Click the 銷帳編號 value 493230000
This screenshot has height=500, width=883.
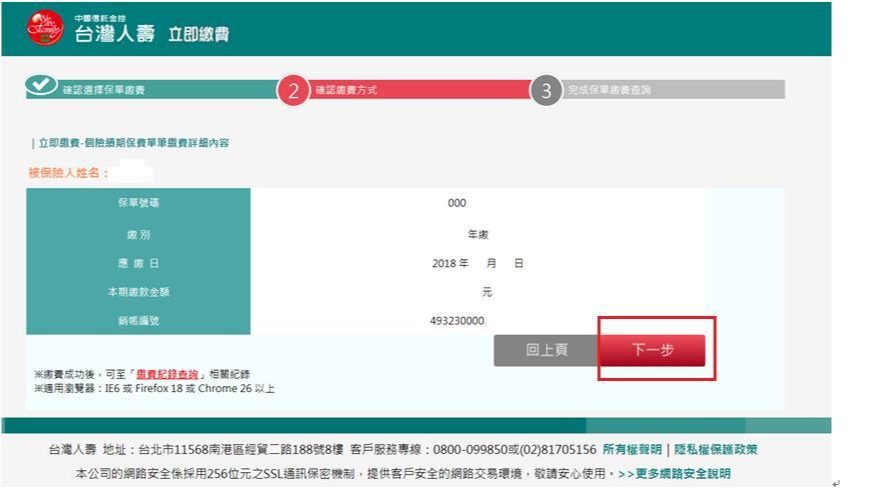tap(457, 321)
